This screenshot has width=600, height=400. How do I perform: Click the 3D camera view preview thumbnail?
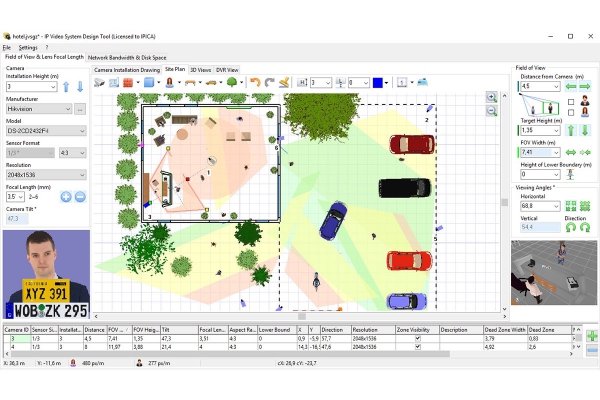554,272
